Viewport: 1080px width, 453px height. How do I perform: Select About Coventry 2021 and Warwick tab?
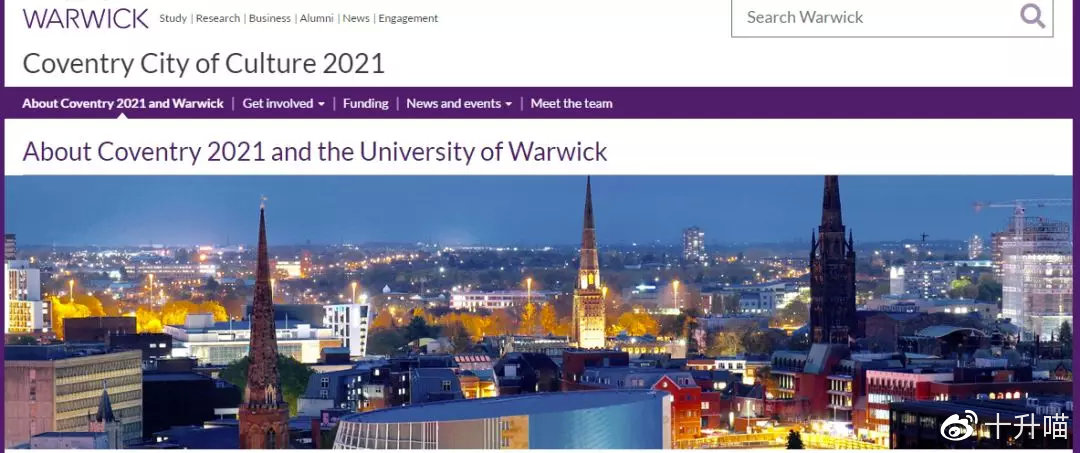[x=123, y=104]
